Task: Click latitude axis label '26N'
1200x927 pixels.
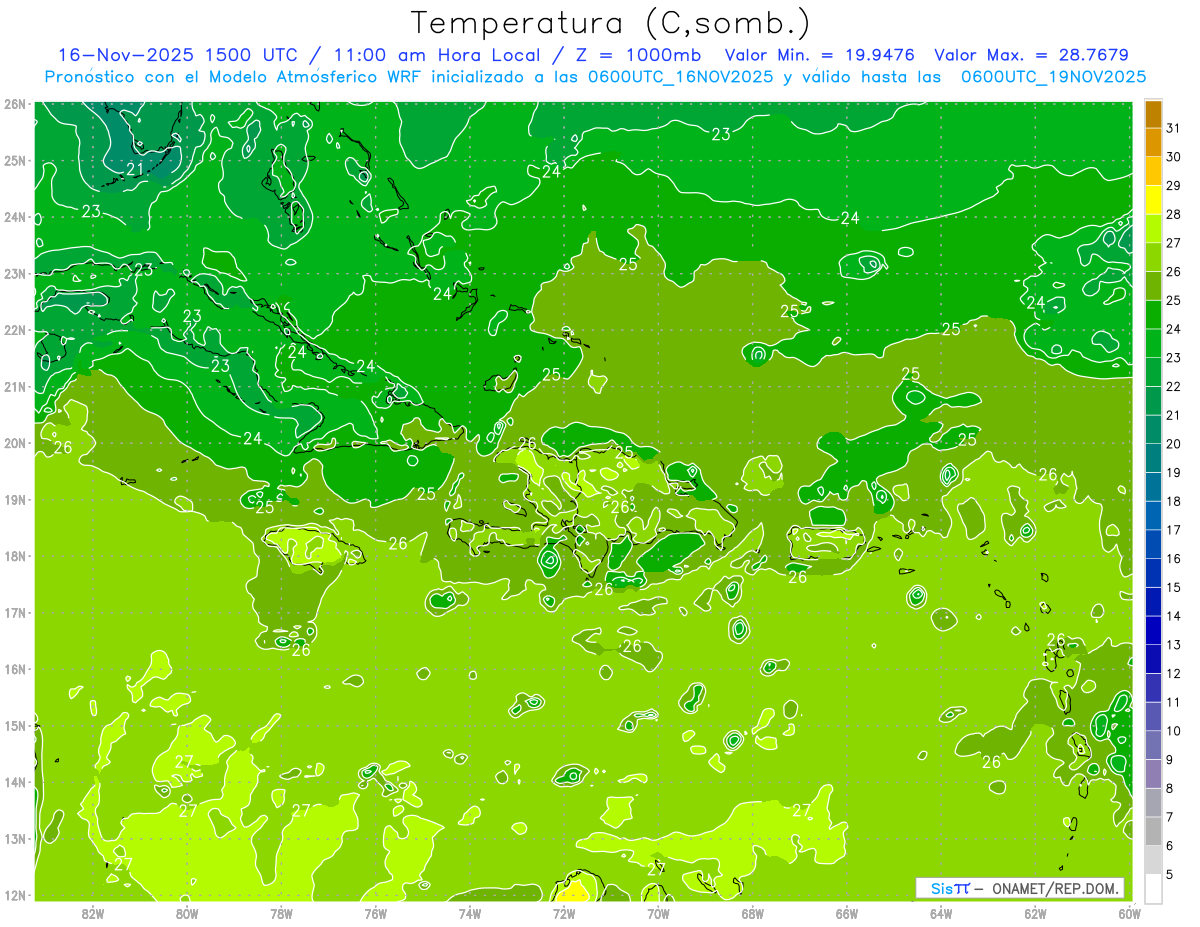Action: pyautogui.click(x=15, y=103)
